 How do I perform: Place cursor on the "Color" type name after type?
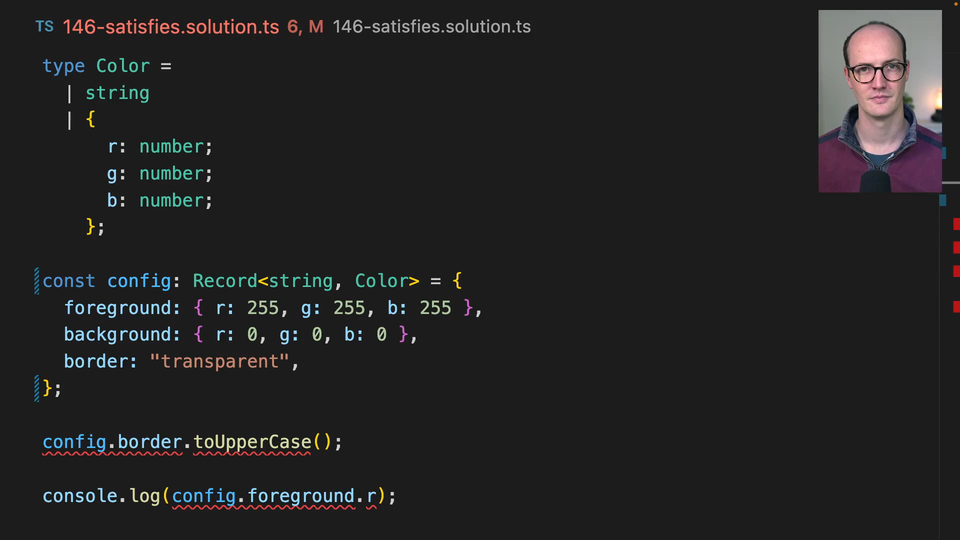[122, 66]
